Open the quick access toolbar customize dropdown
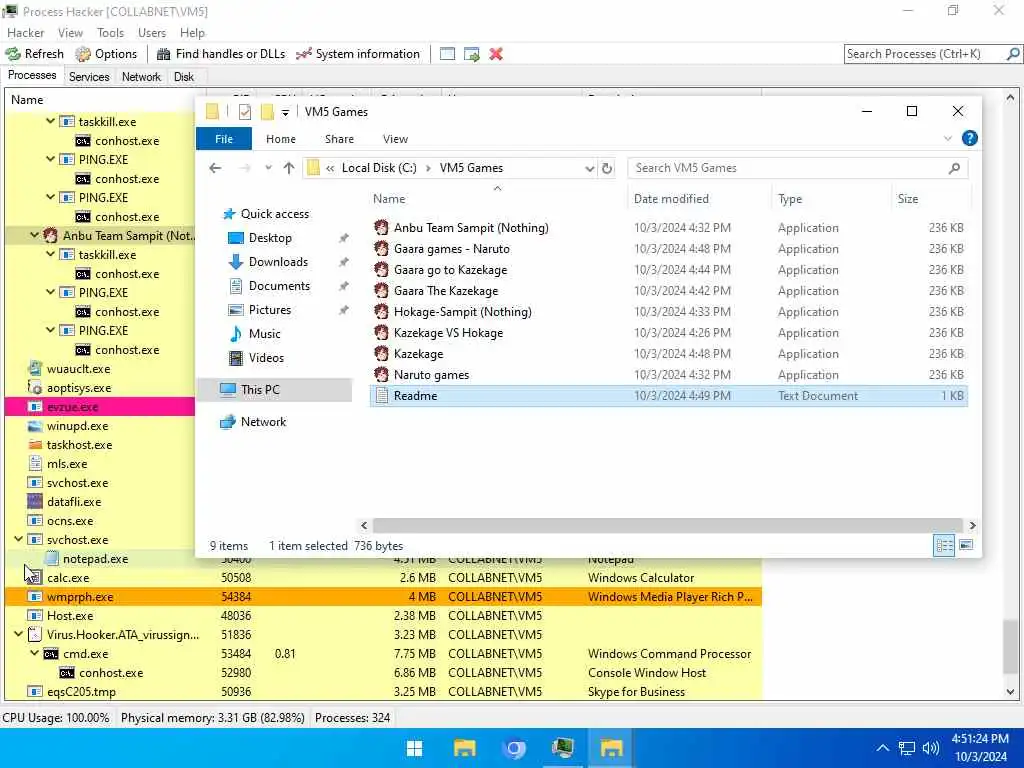The image size is (1024, 768). (x=285, y=112)
